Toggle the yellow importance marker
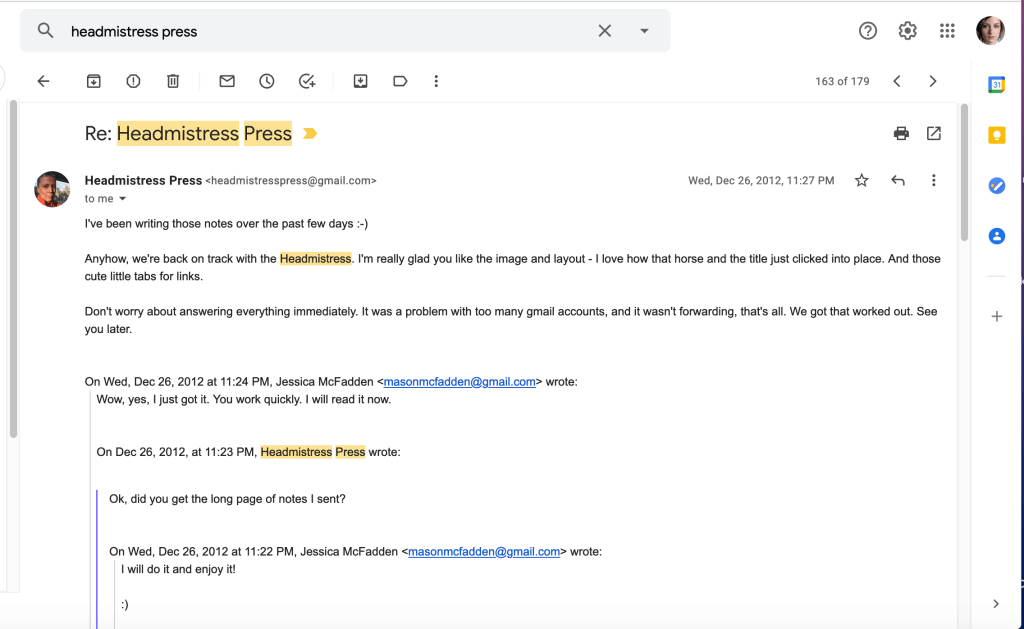The image size is (1024, 629). point(310,134)
